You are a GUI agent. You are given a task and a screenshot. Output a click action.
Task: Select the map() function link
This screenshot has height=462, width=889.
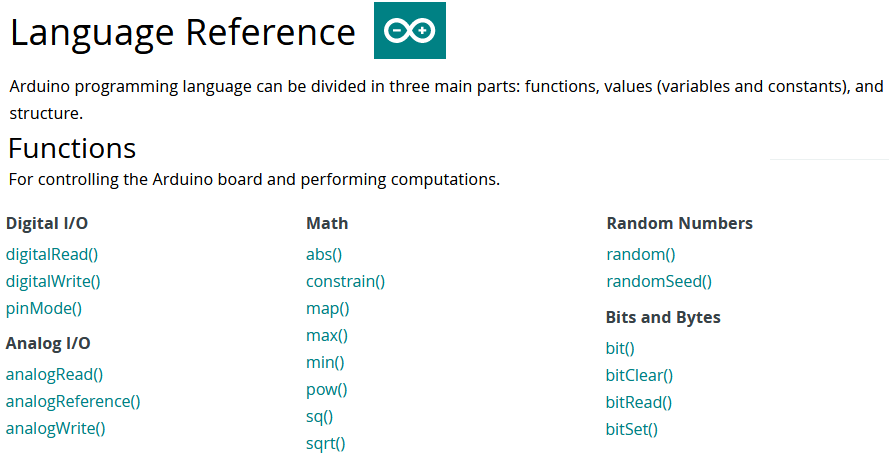pyautogui.click(x=327, y=308)
